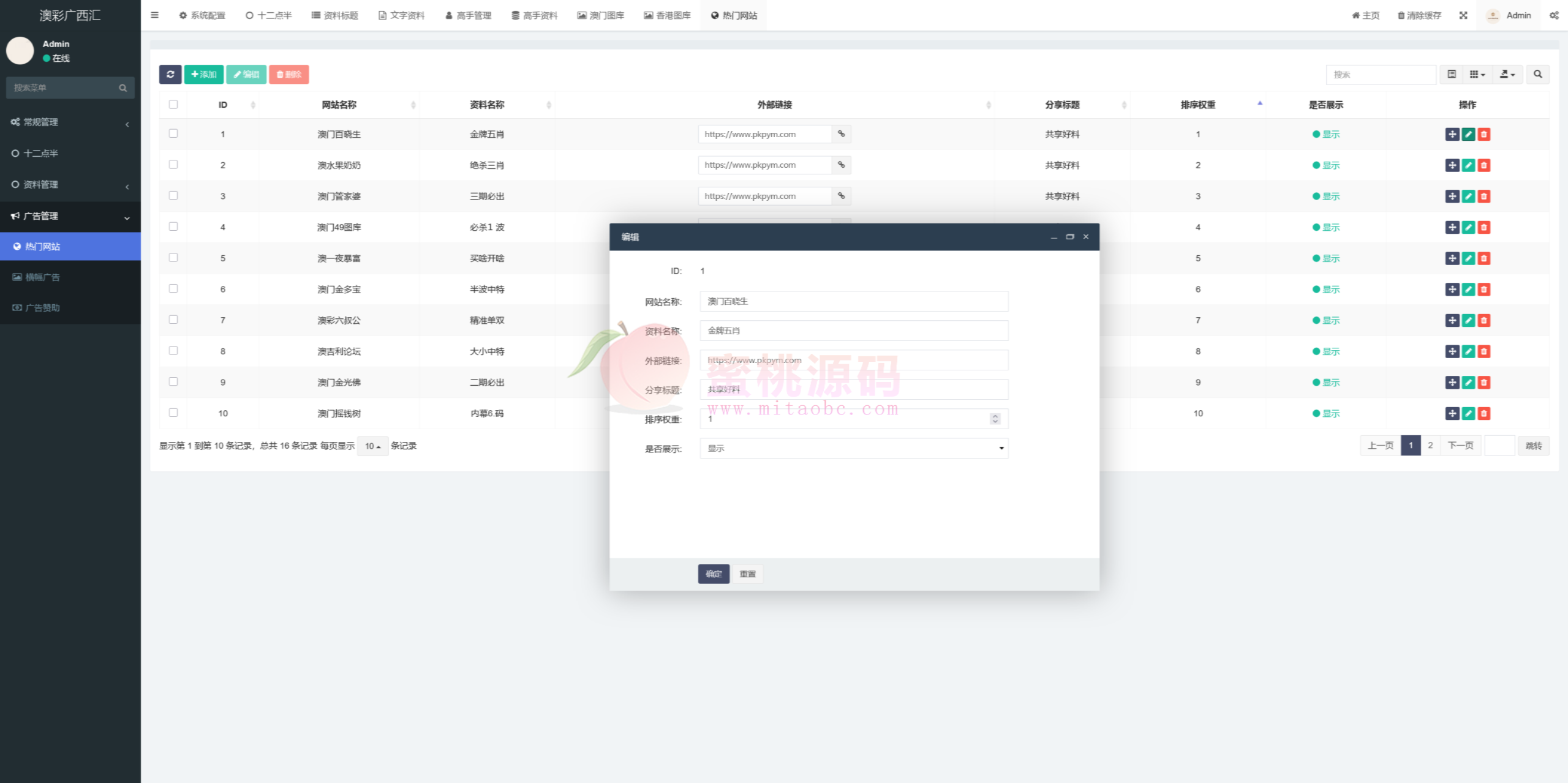The width and height of the screenshot is (1568, 783).
Task: Open the 横幅广告 sidebar menu item
Action: point(43,277)
